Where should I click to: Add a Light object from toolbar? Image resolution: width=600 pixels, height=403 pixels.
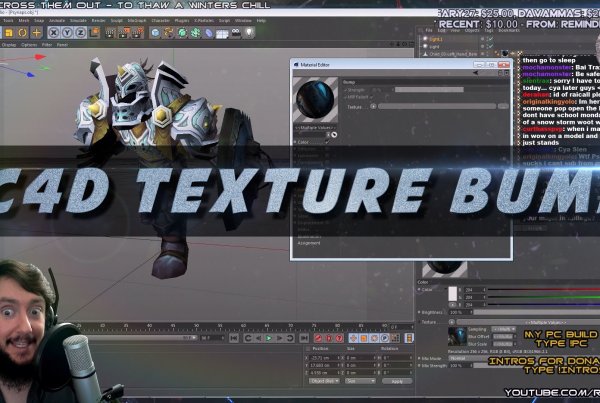[249, 33]
